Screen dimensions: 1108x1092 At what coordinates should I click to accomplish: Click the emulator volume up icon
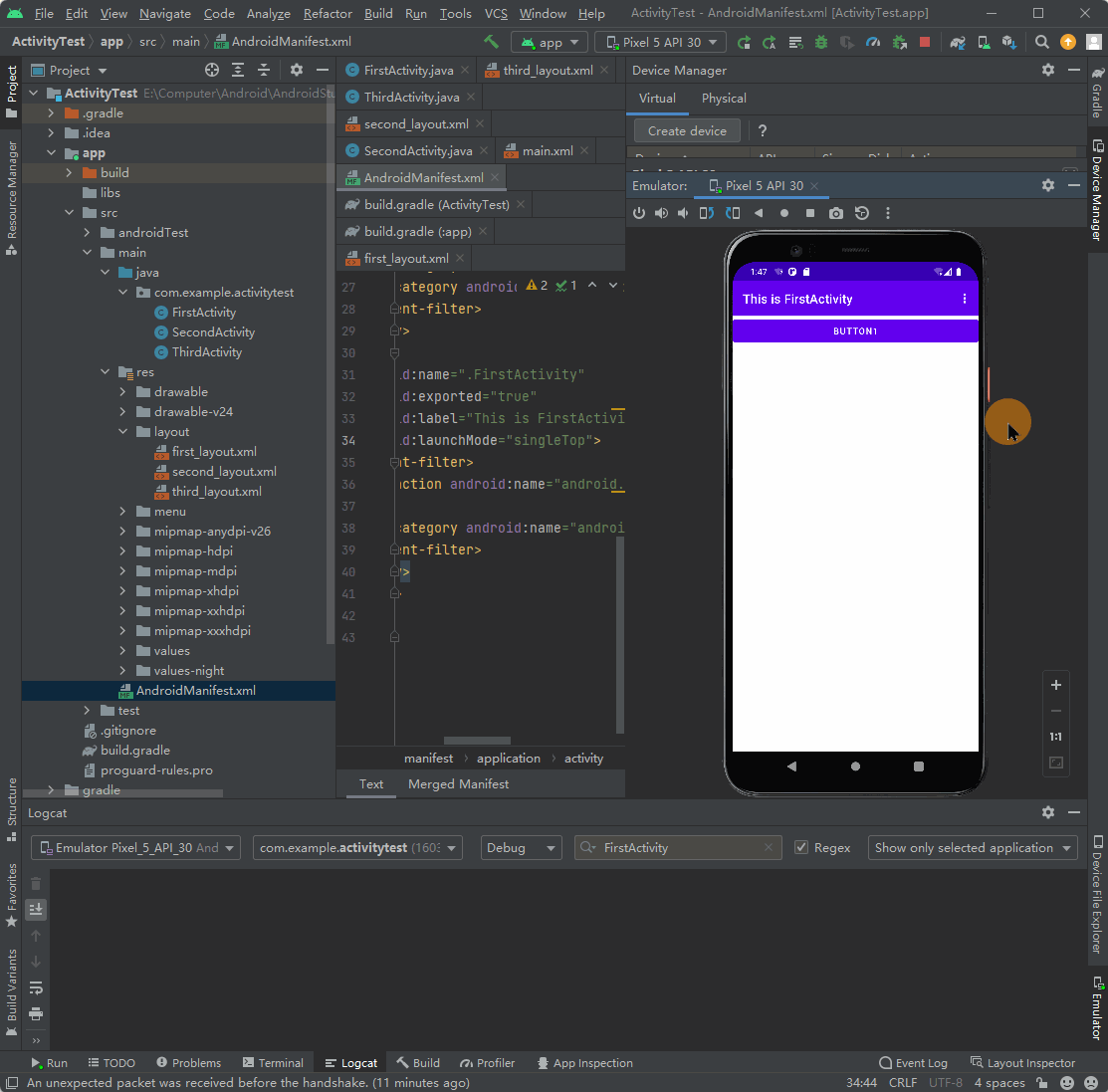pyautogui.click(x=661, y=213)
